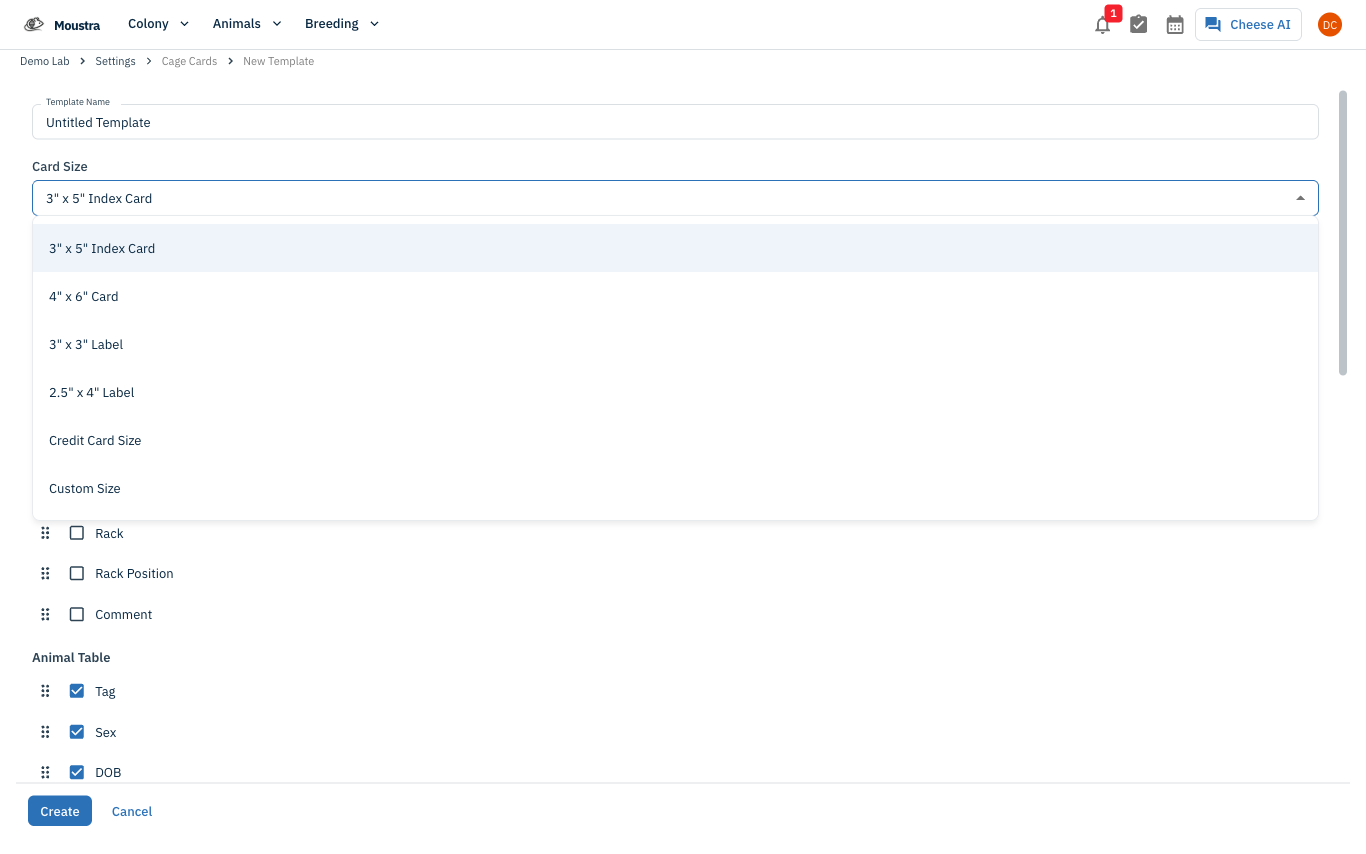Open the tasks checklist icon
The image size is (1366, 854).
[1139, 25]
